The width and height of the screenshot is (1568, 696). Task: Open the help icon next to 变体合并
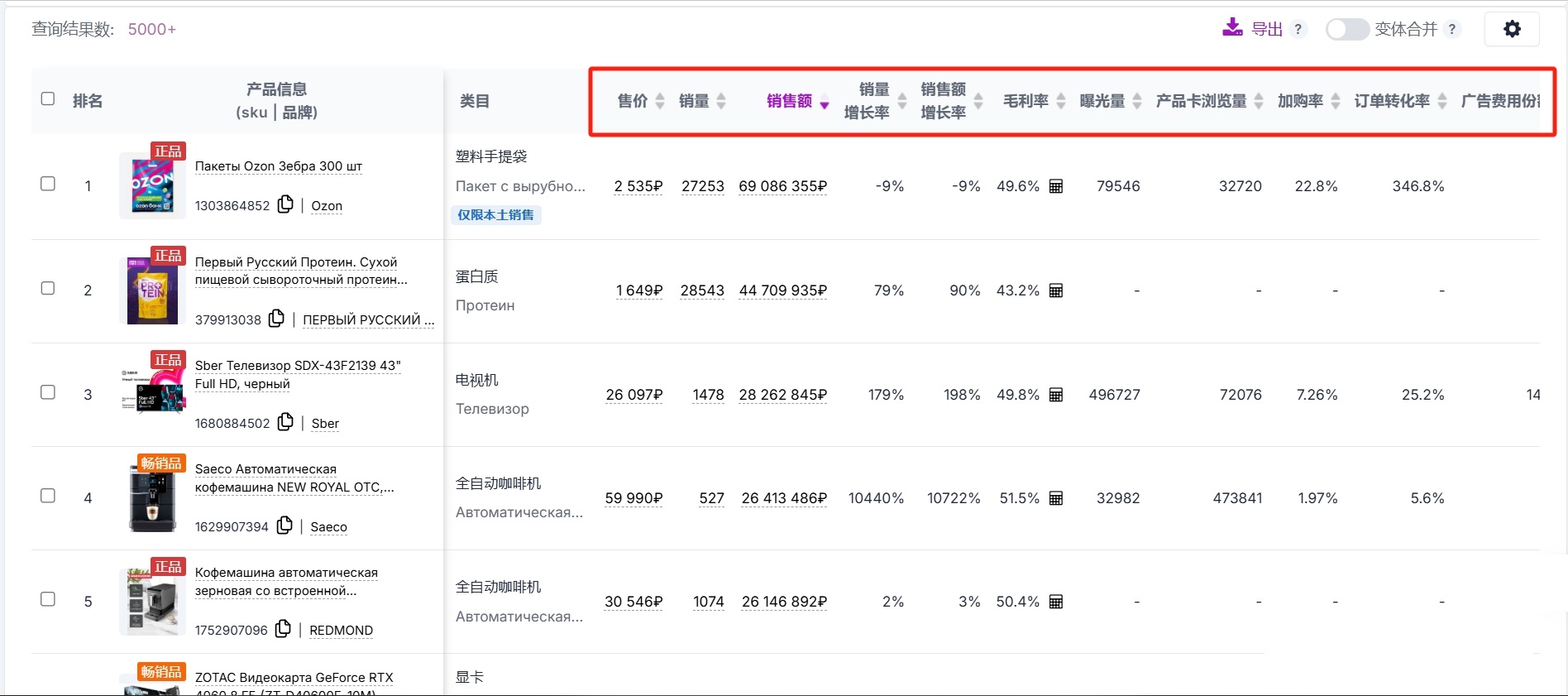[1452, 29]
